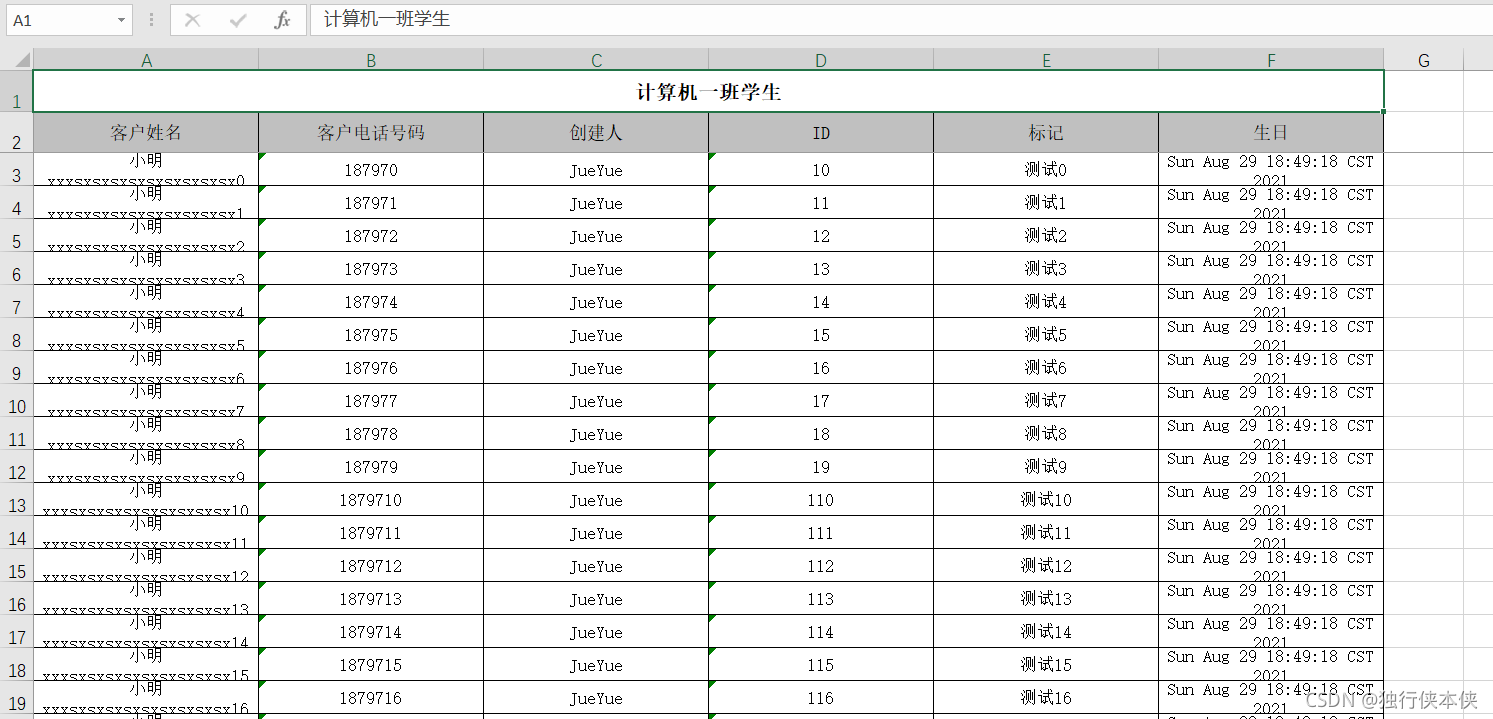Select column G header
The height and width of the screenshot is (719, 1493).
(1424, 61)
